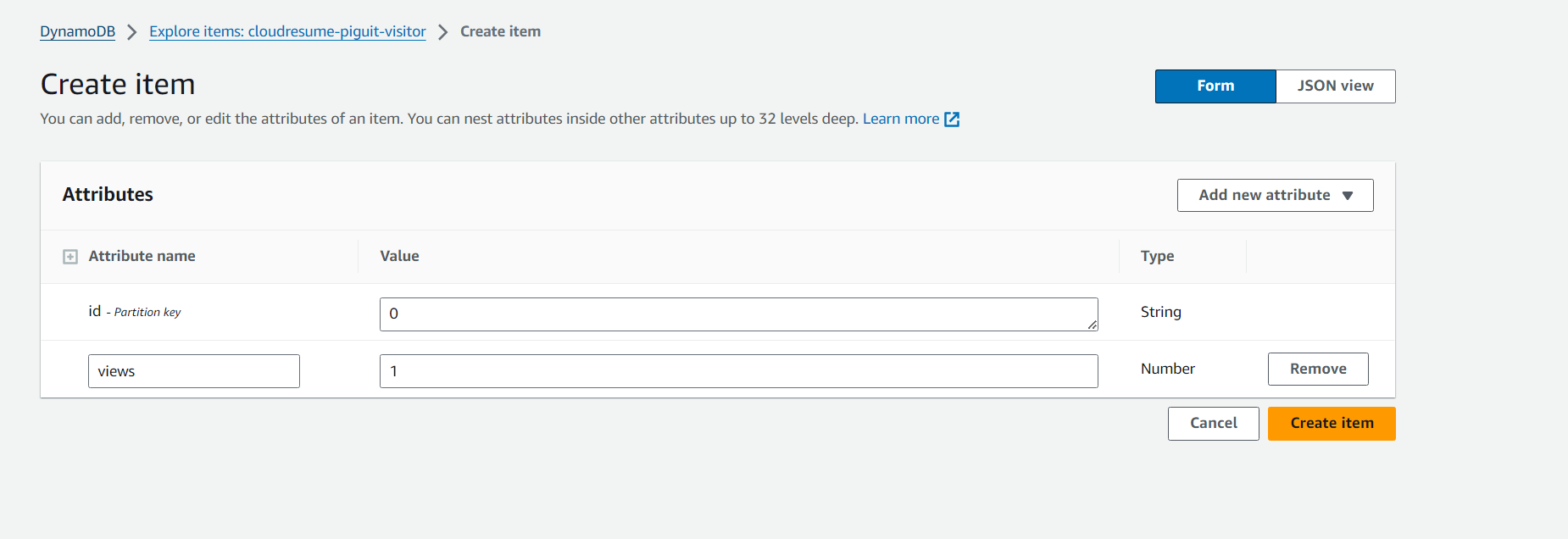The width and height of the screenshot is (1568, 539).
Task: Click the chevron before Create item breadcrumb
Action: 442,32
